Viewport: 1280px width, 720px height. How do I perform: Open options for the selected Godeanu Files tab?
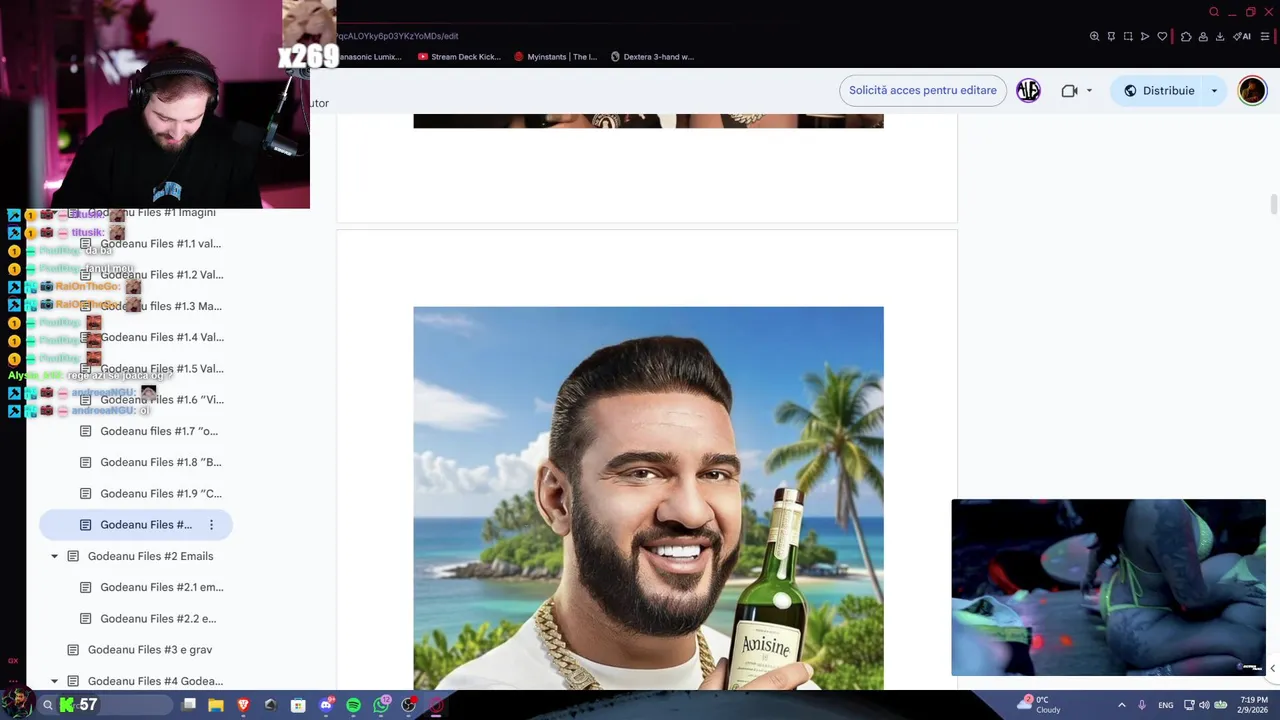(x=211, y=525)
